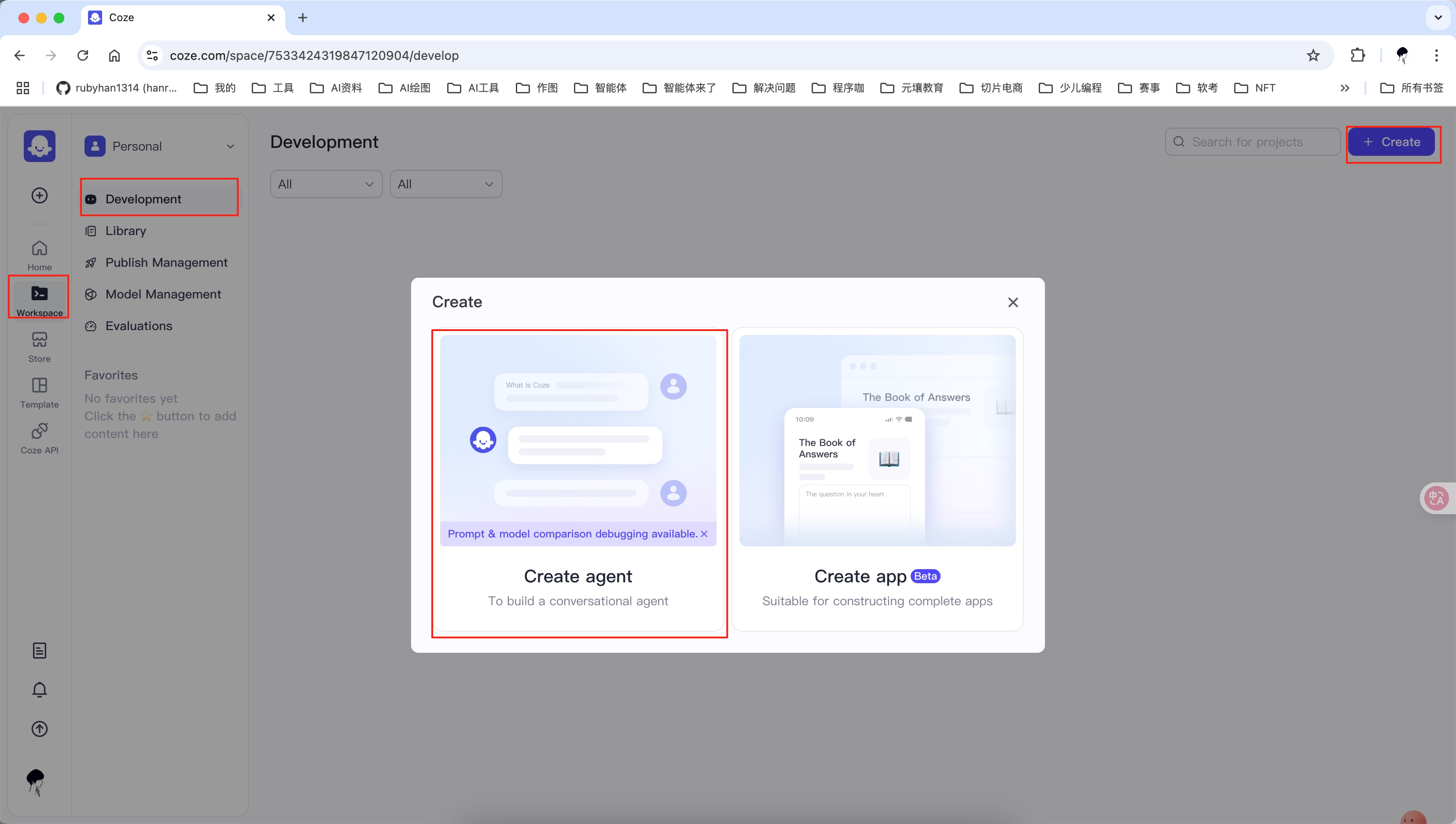Screen dimensions: 1456x824
Task: Select Library in the workspace menu
Action: pos(125,231)
